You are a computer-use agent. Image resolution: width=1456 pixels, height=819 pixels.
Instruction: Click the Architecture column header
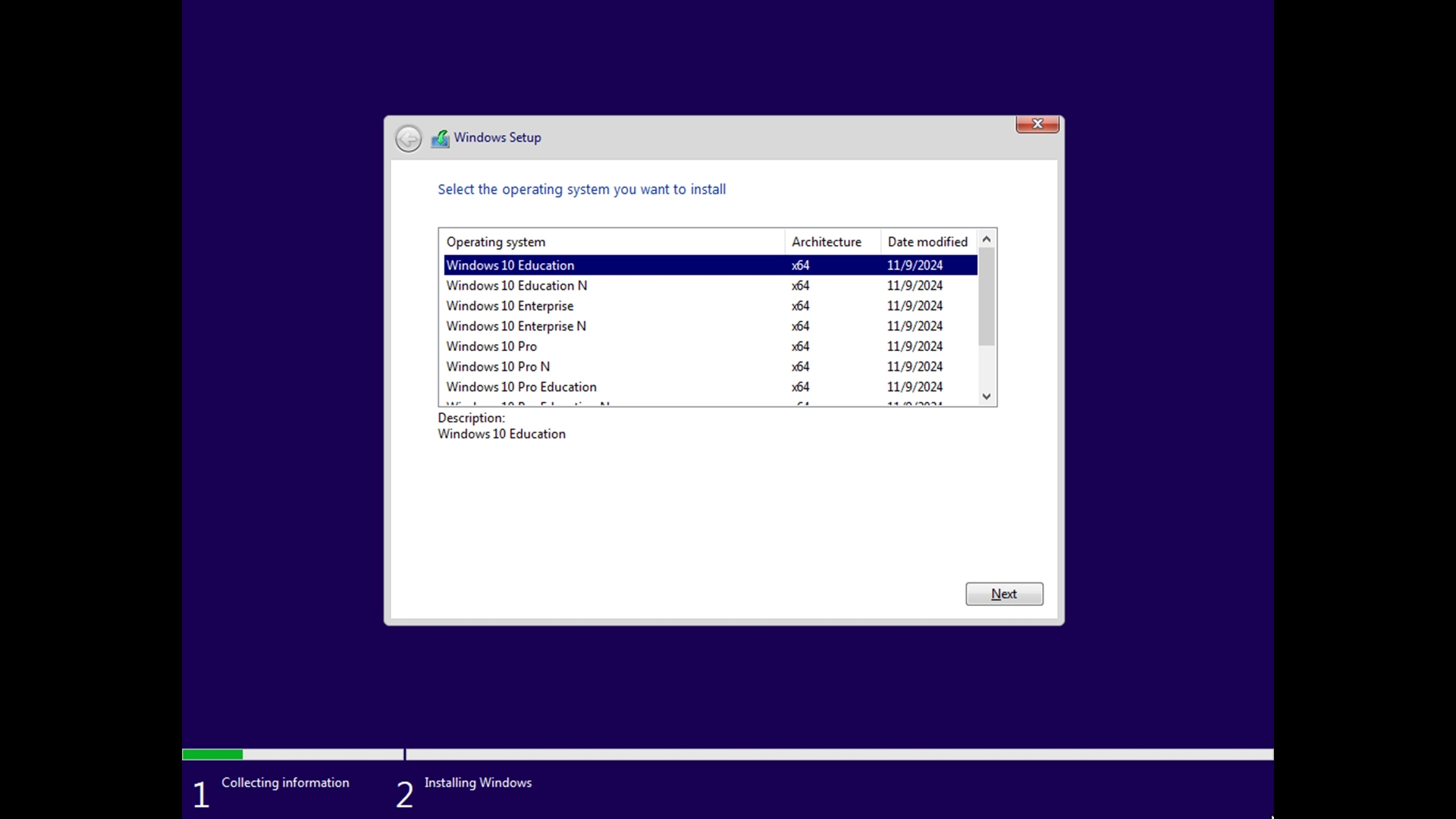(833, 242)
